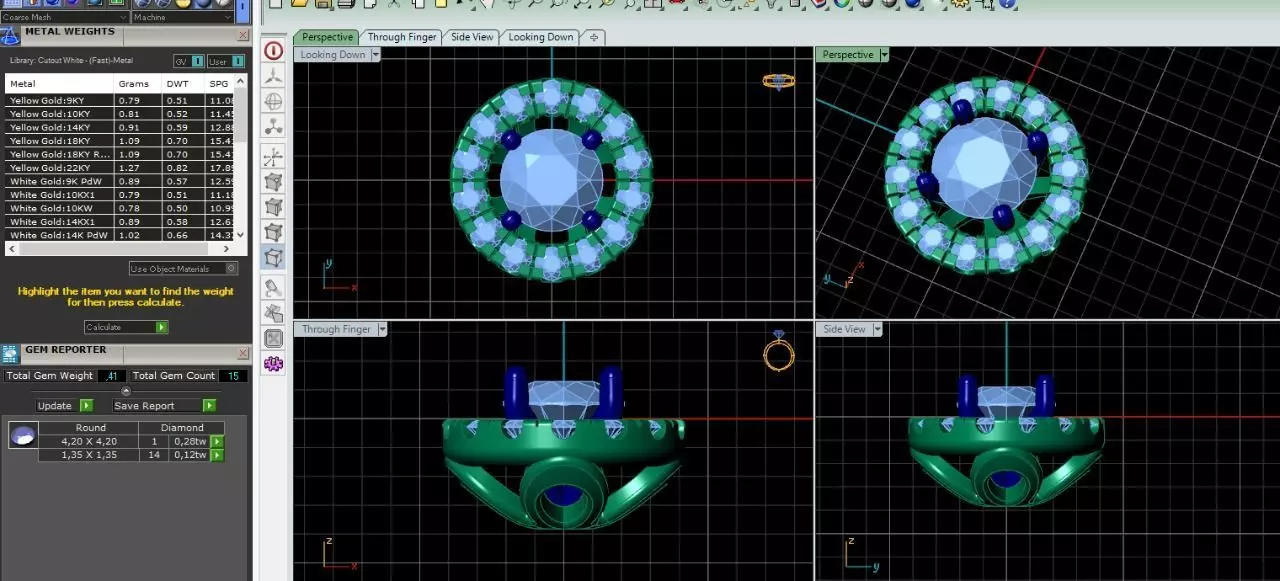The width and height of the screenshot is (1280, 581).
Task: Click the red circle icon in the side toolbar
Action: (273, 51)
